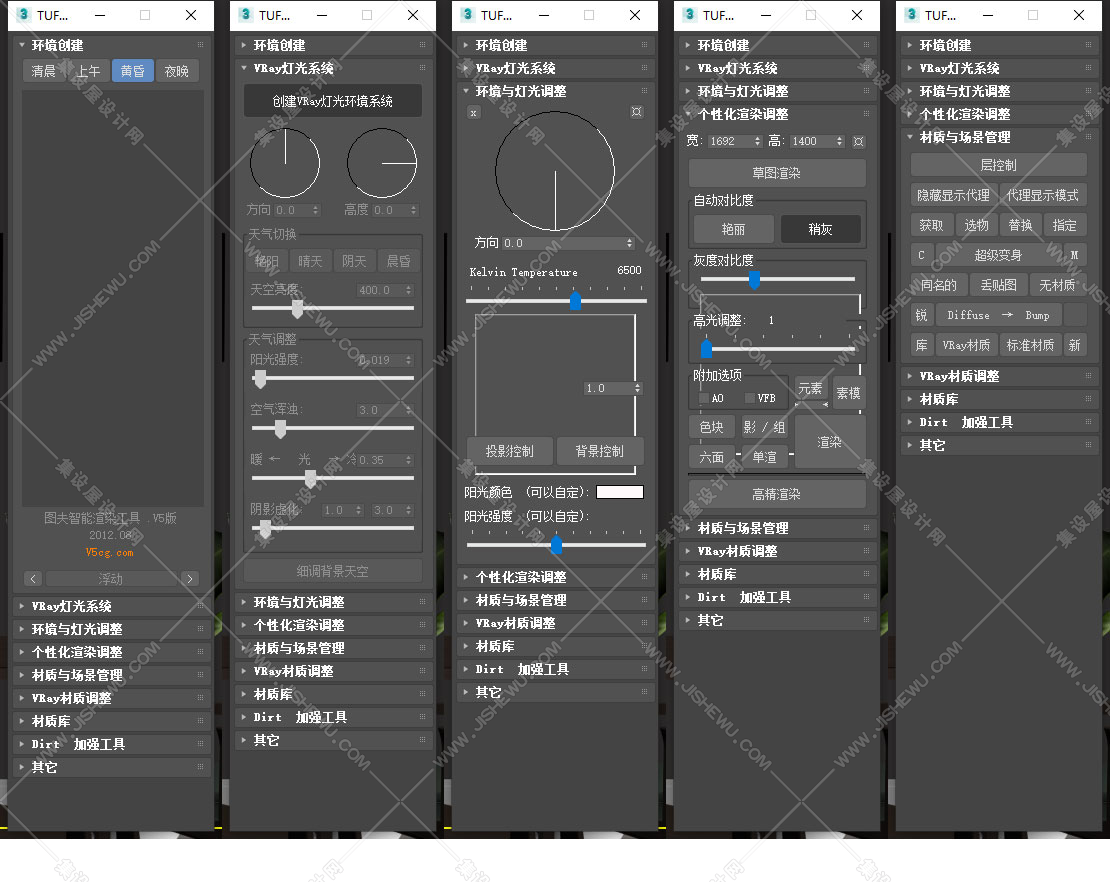Open 背景控制 settings
The height and width of the screenshot is (882, 1110).
600,451
